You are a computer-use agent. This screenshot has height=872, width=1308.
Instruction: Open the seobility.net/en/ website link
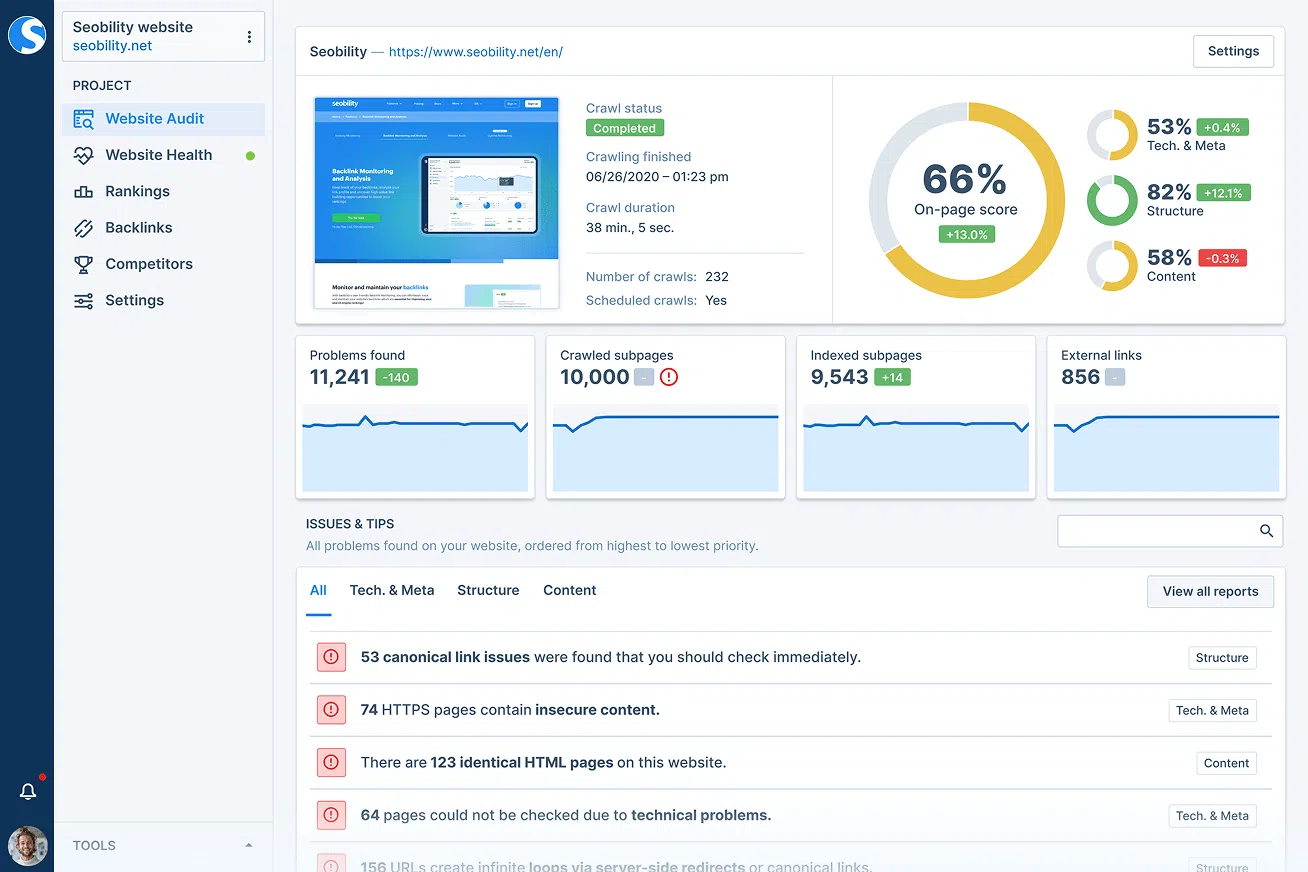pos(475,51)
